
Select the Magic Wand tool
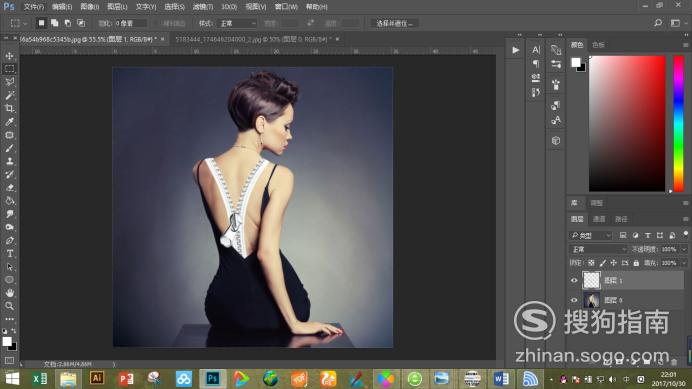[9, 95]
